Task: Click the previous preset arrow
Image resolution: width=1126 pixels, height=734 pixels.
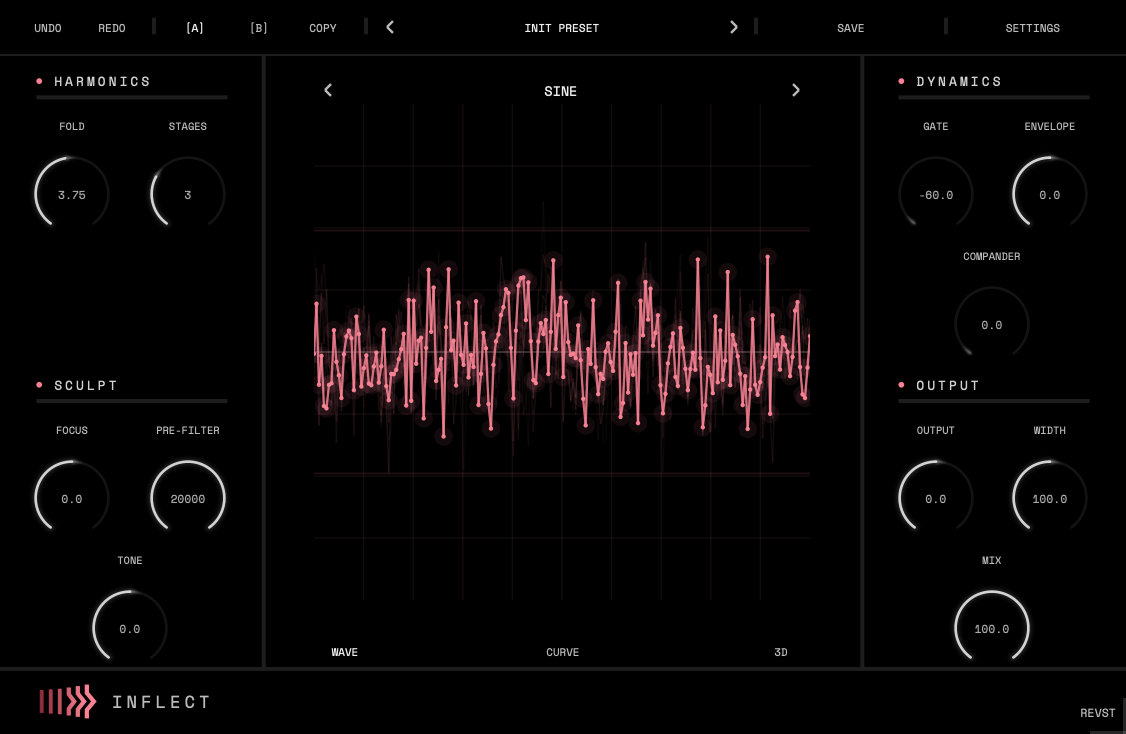Action: (x=390, y=27)
